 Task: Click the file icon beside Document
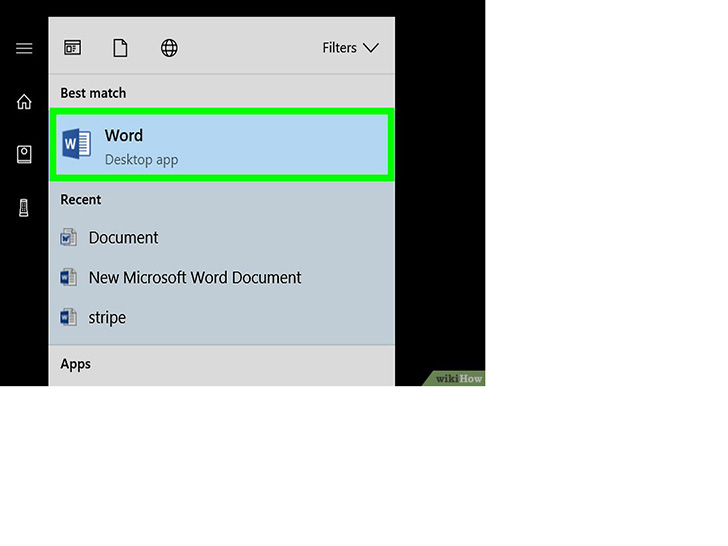click(68, 238)
